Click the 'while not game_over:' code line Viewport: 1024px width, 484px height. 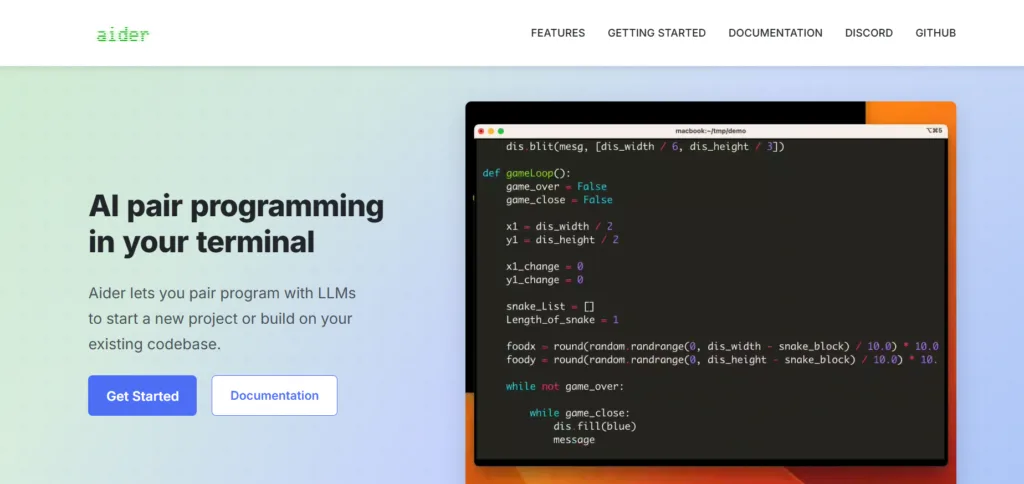tap(565, 386)
